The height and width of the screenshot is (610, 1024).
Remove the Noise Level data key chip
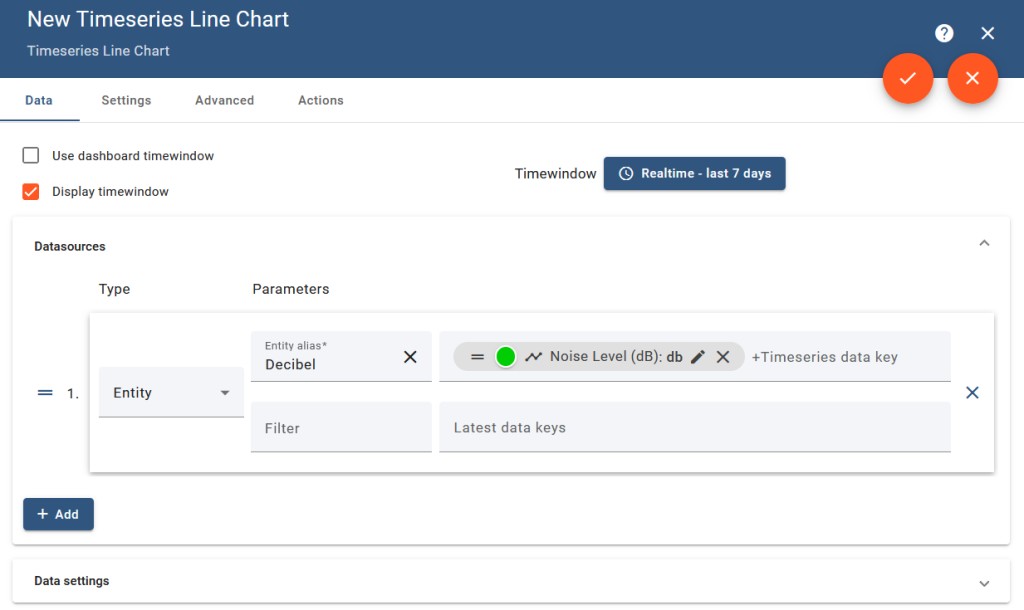[723, 357]
